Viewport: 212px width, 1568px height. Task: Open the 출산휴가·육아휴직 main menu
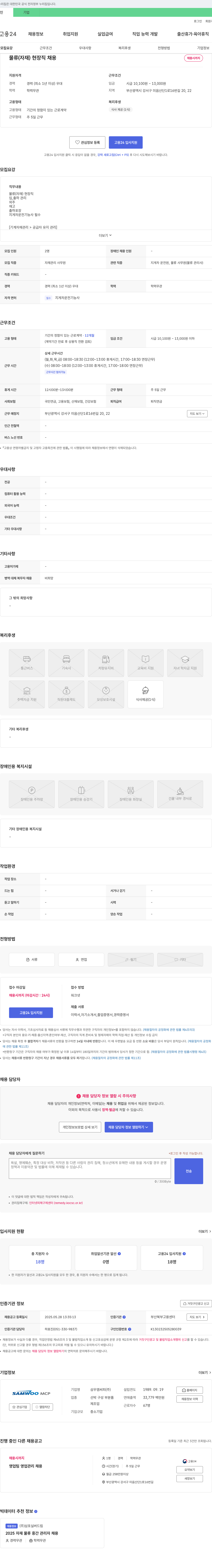[193, 34]
